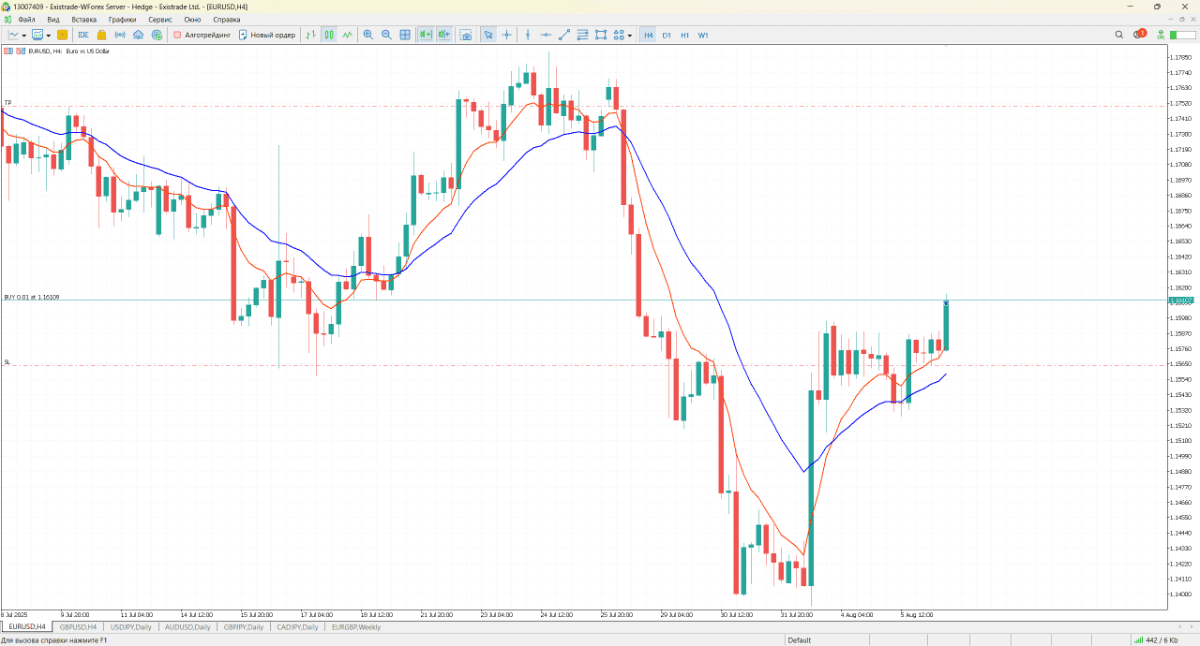Take a chart screenshot with camera icon
The height and width of the screenshot is (646, 1200).
(466, 35)
